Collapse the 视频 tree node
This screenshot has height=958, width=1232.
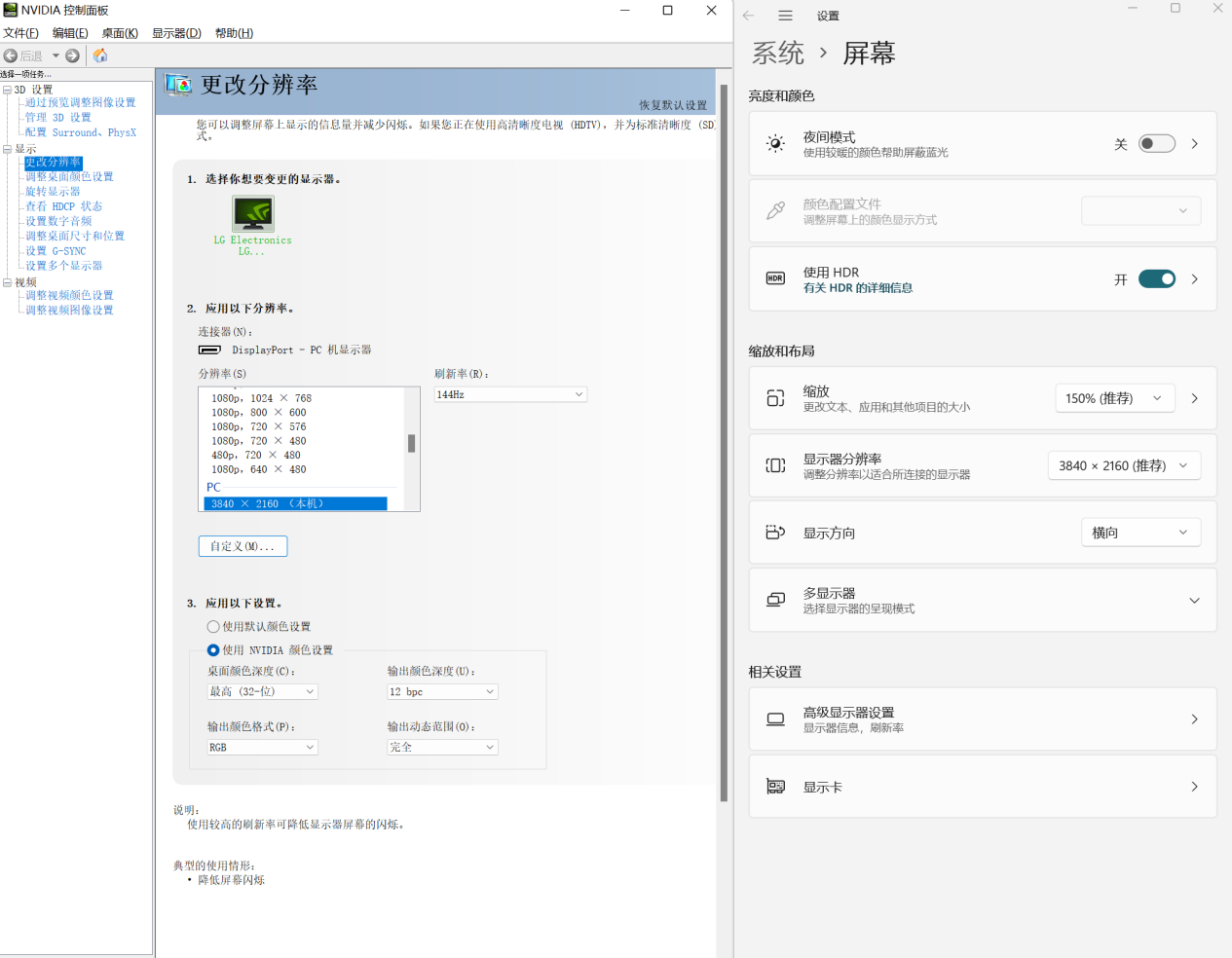7,283
